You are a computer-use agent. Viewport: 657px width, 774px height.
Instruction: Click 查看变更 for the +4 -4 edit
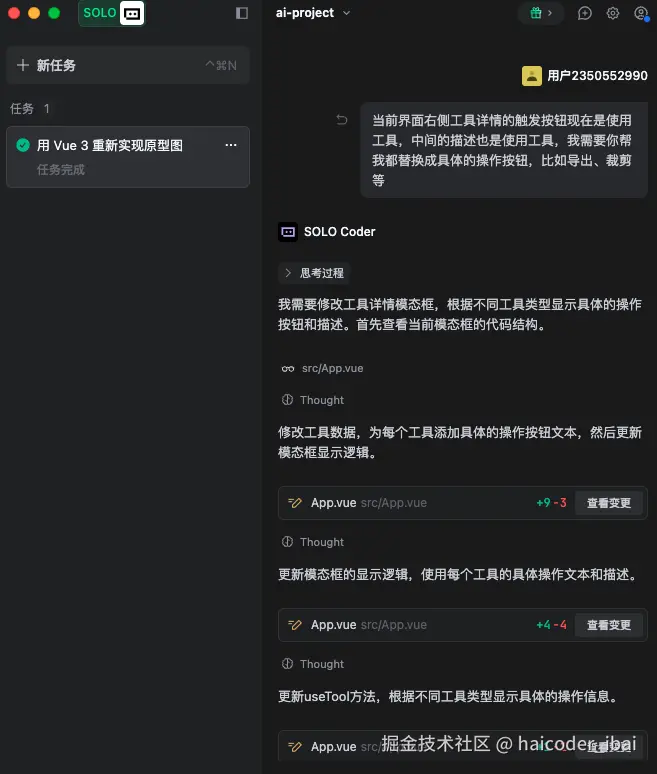coord(609,625)
